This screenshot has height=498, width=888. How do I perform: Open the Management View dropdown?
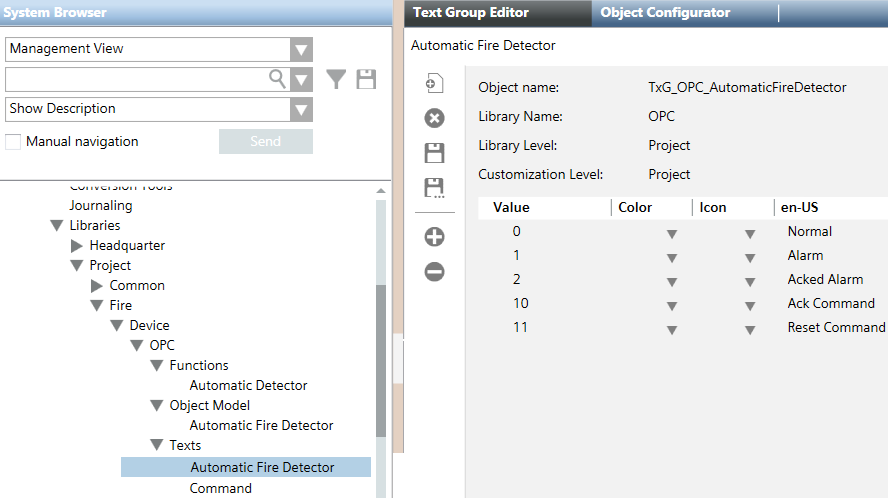pyautogui.click(x=301, y=50)
